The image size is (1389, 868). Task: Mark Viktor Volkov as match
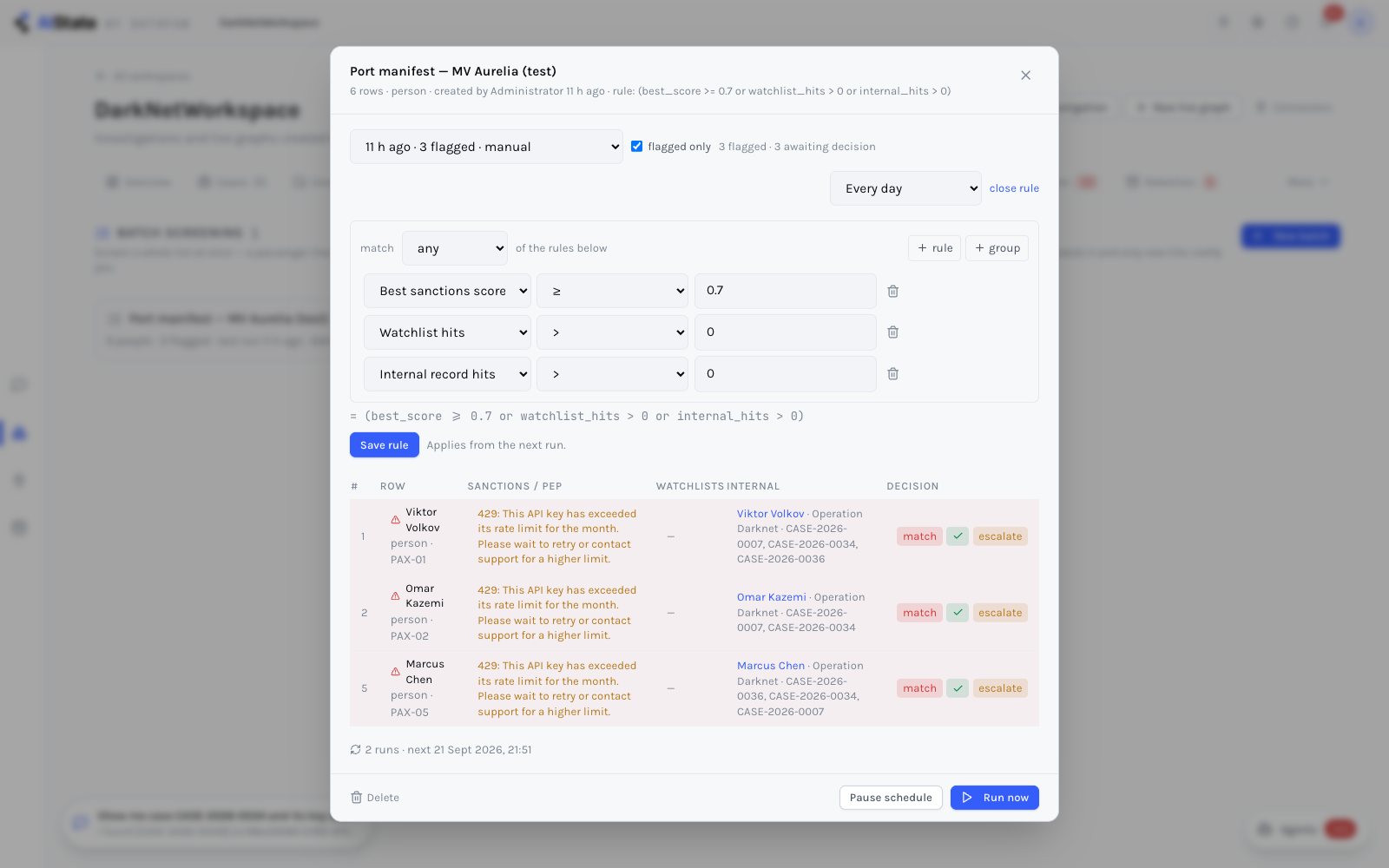click(x=919, y=536)
